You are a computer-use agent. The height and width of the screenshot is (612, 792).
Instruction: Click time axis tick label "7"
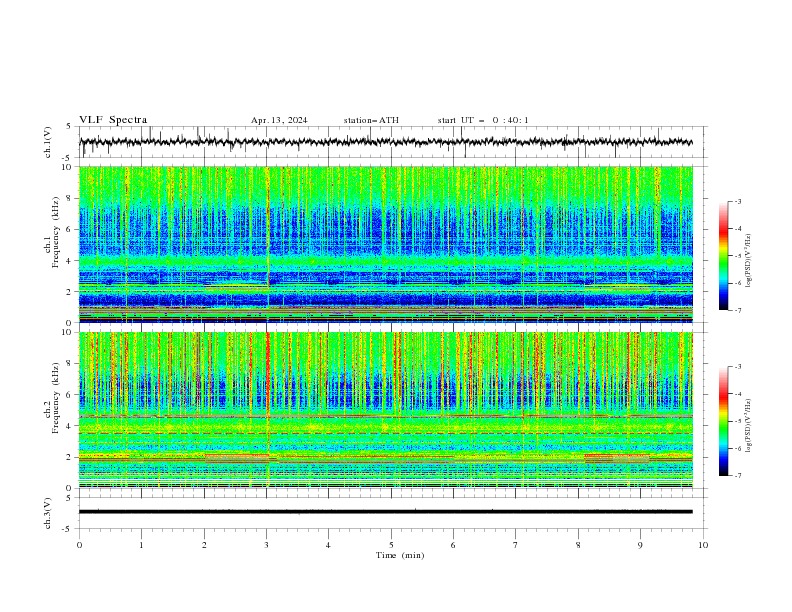point(516,545)
